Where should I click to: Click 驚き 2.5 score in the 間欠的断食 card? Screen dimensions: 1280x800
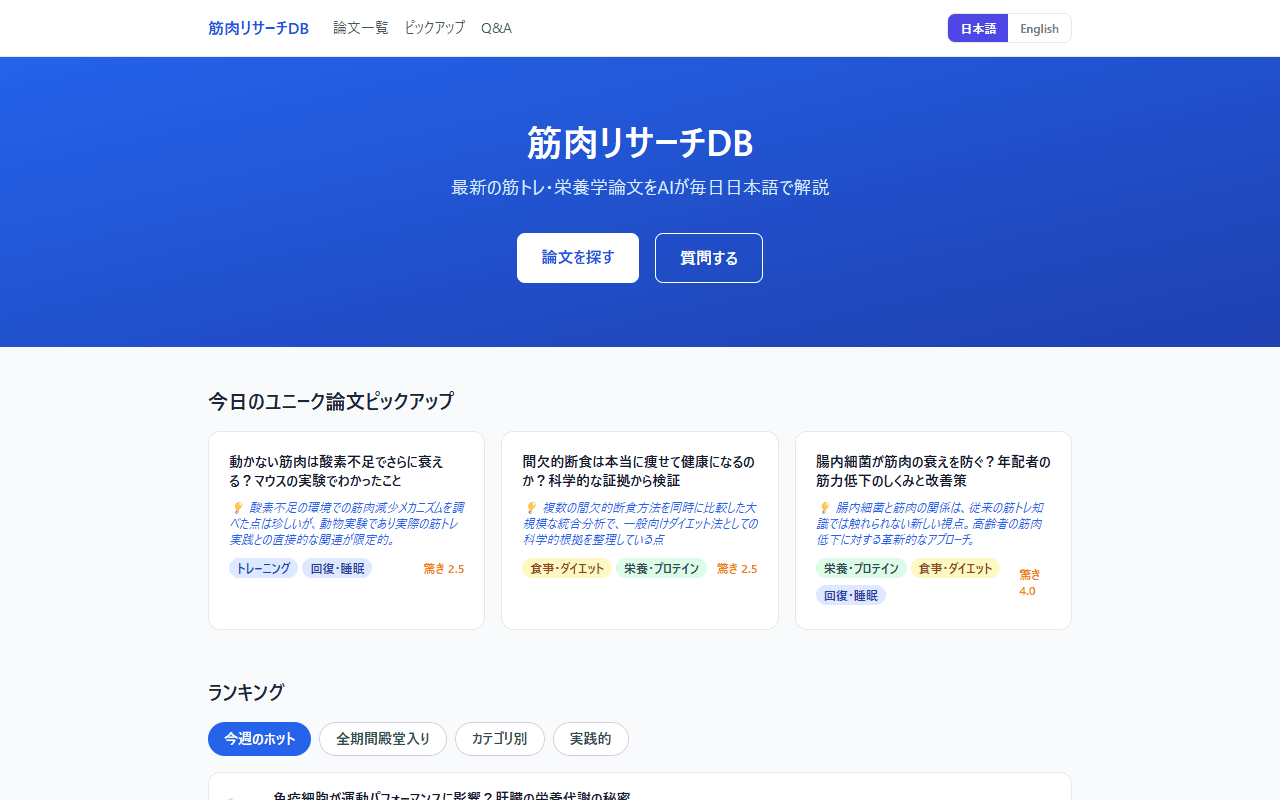tap(737, 568)
